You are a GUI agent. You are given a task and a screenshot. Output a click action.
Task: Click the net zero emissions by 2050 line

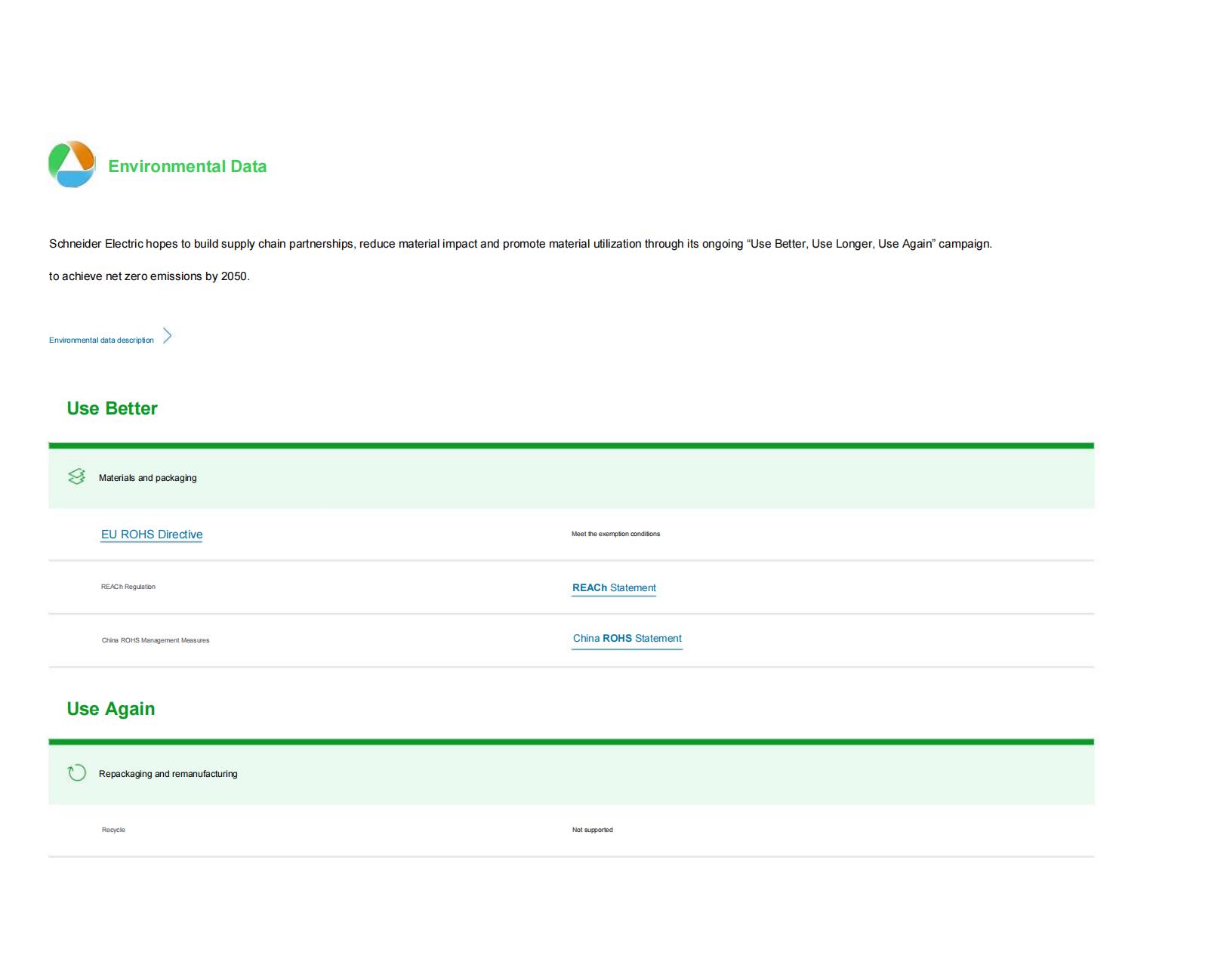150,276
